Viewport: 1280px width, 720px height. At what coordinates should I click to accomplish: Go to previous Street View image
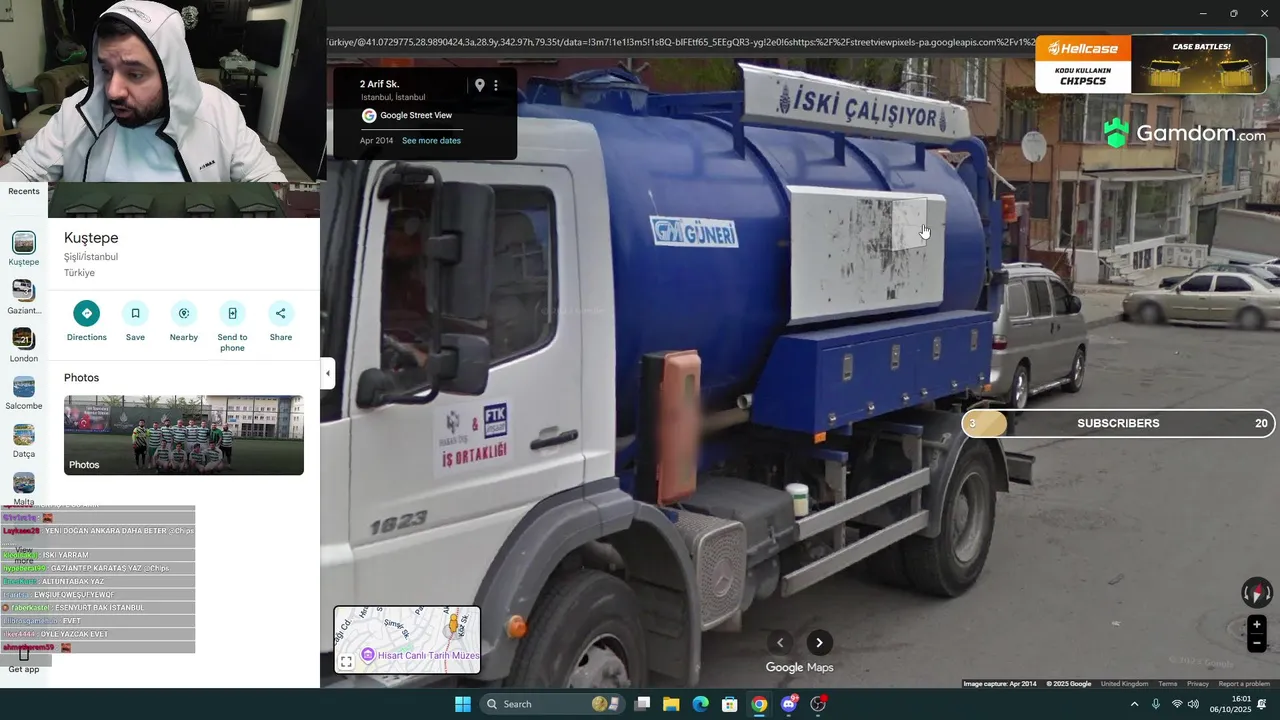click(x=780, y=643)
